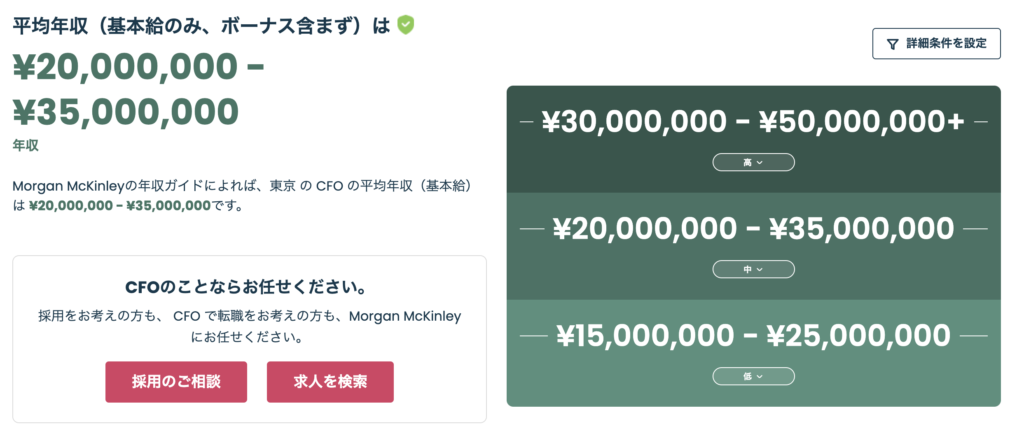Click the ¥20,000,000 - ¥35,000,000 band in the chart
Image resolution: width=1024 pixels, height=438 pixels.
click(753, 229)
